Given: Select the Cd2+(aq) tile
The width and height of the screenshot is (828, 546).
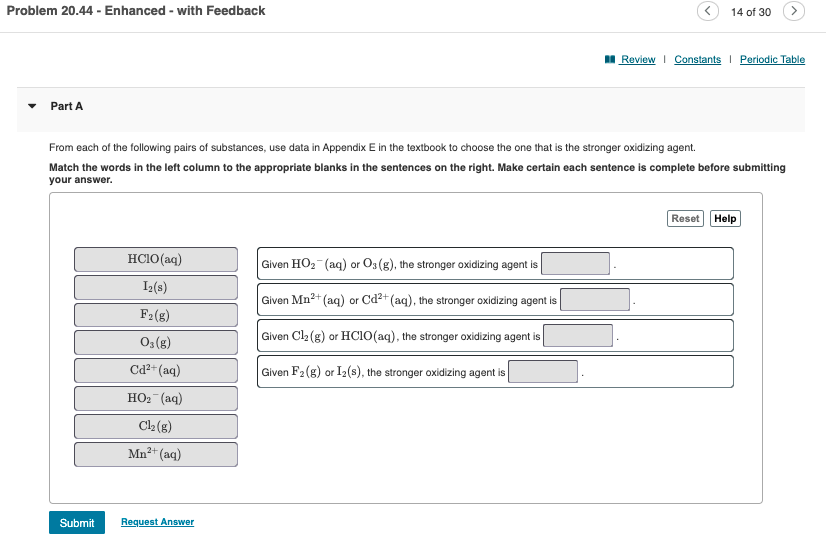Looking at the screenshot, I should [155, 371].
